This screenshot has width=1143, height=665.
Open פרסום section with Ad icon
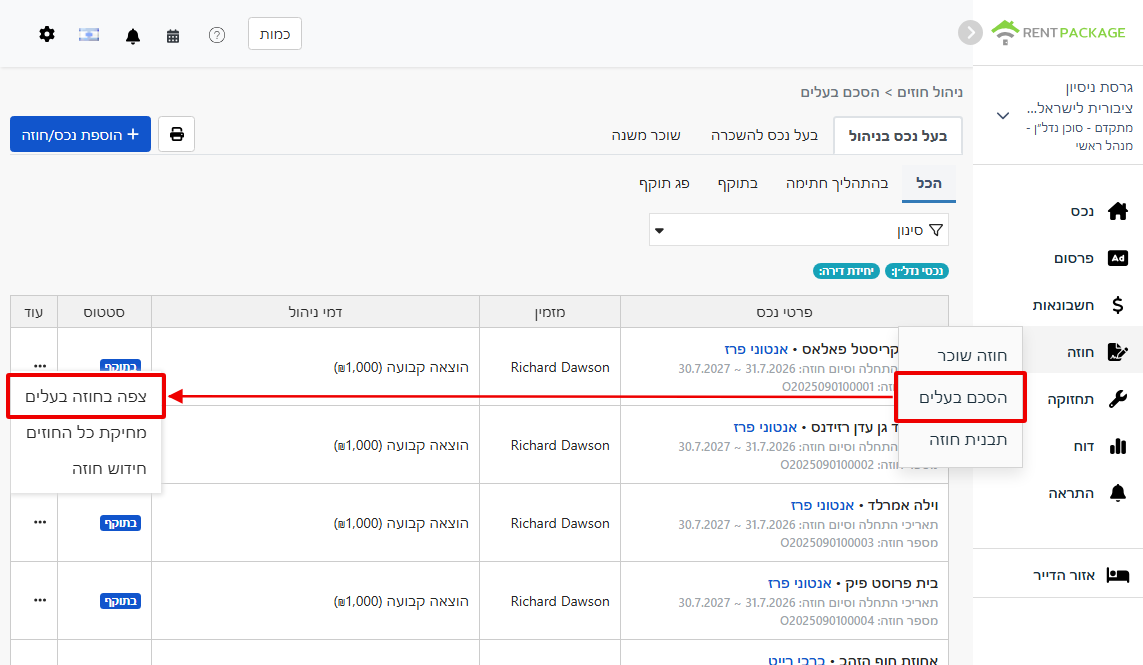[x=1091, y=258]
